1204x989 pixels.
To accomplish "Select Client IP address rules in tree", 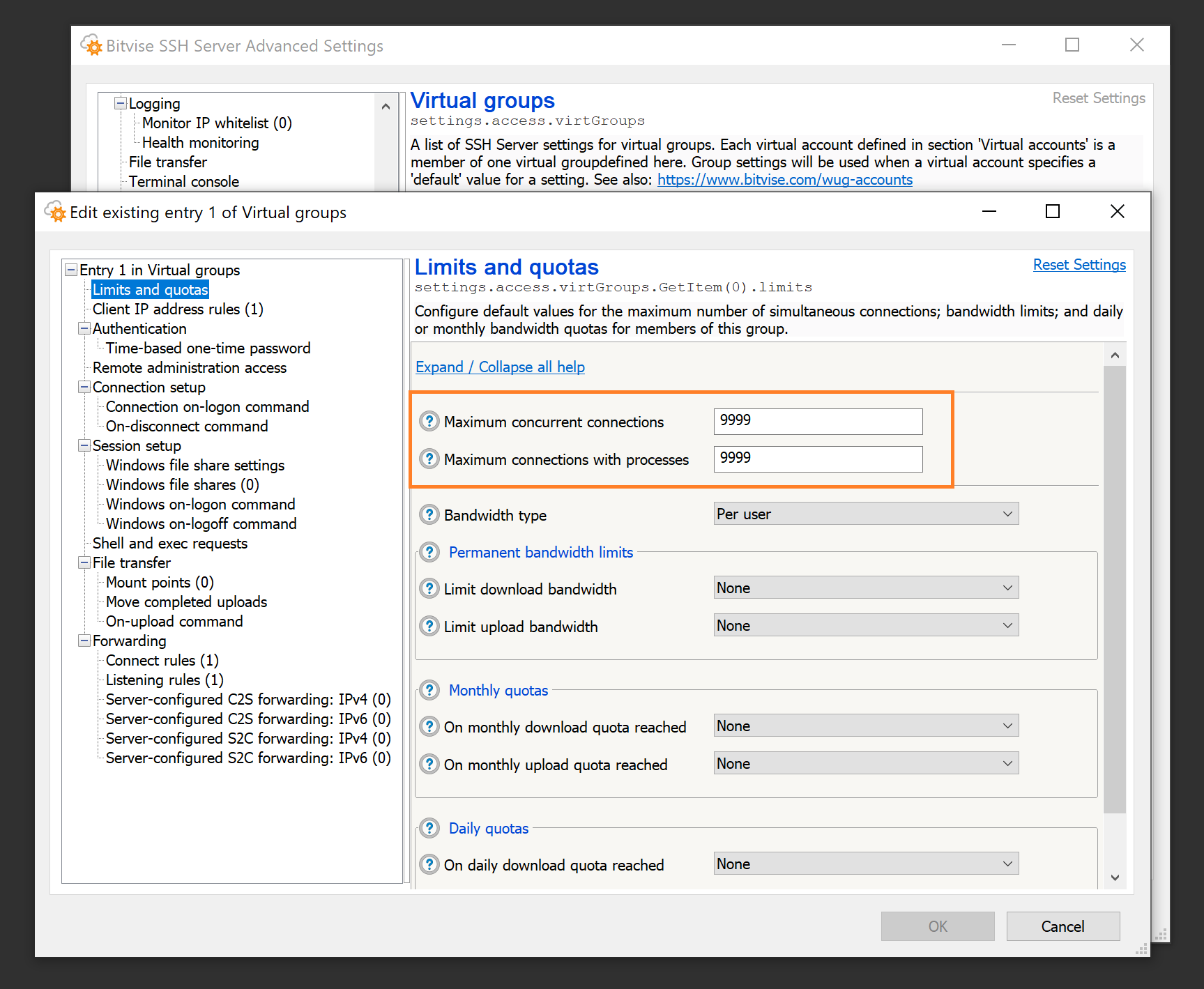I will click(x=178, y=309).
